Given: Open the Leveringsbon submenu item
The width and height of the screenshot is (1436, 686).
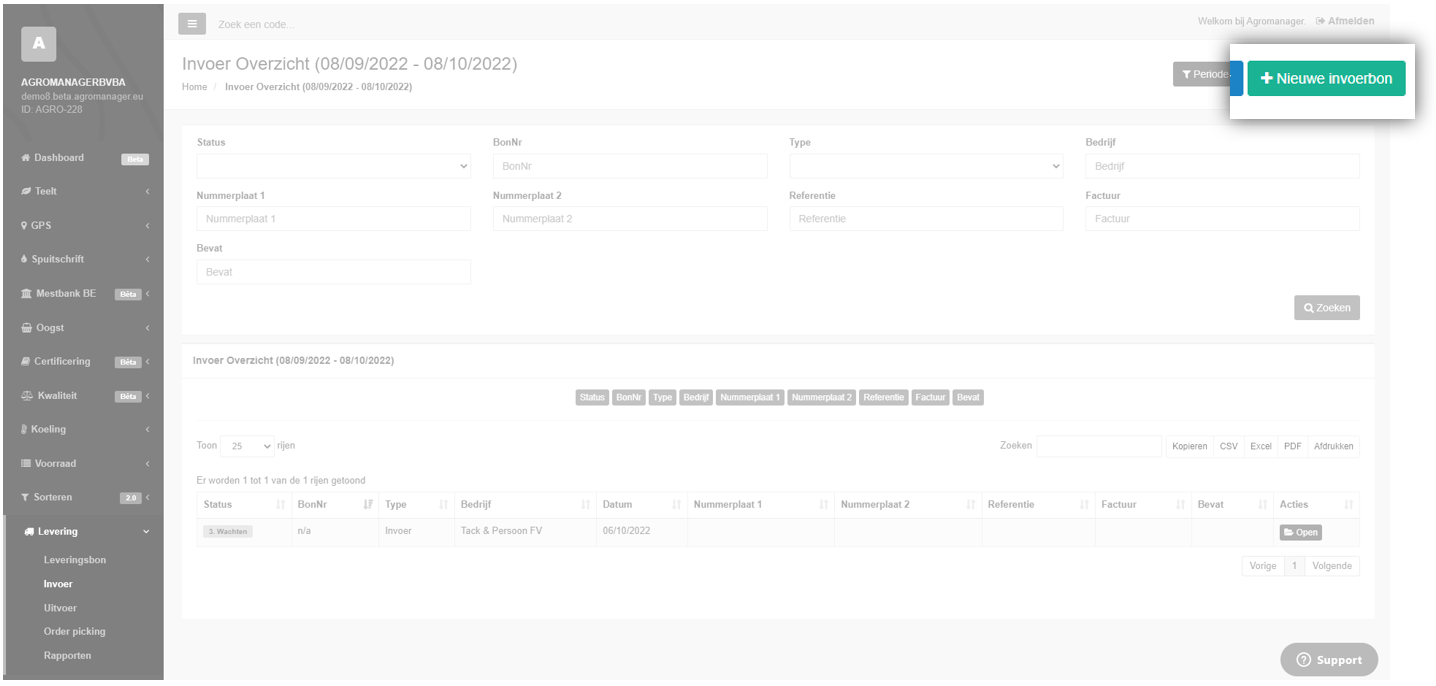Looking at the screenshot, I should tap(75, 560).
